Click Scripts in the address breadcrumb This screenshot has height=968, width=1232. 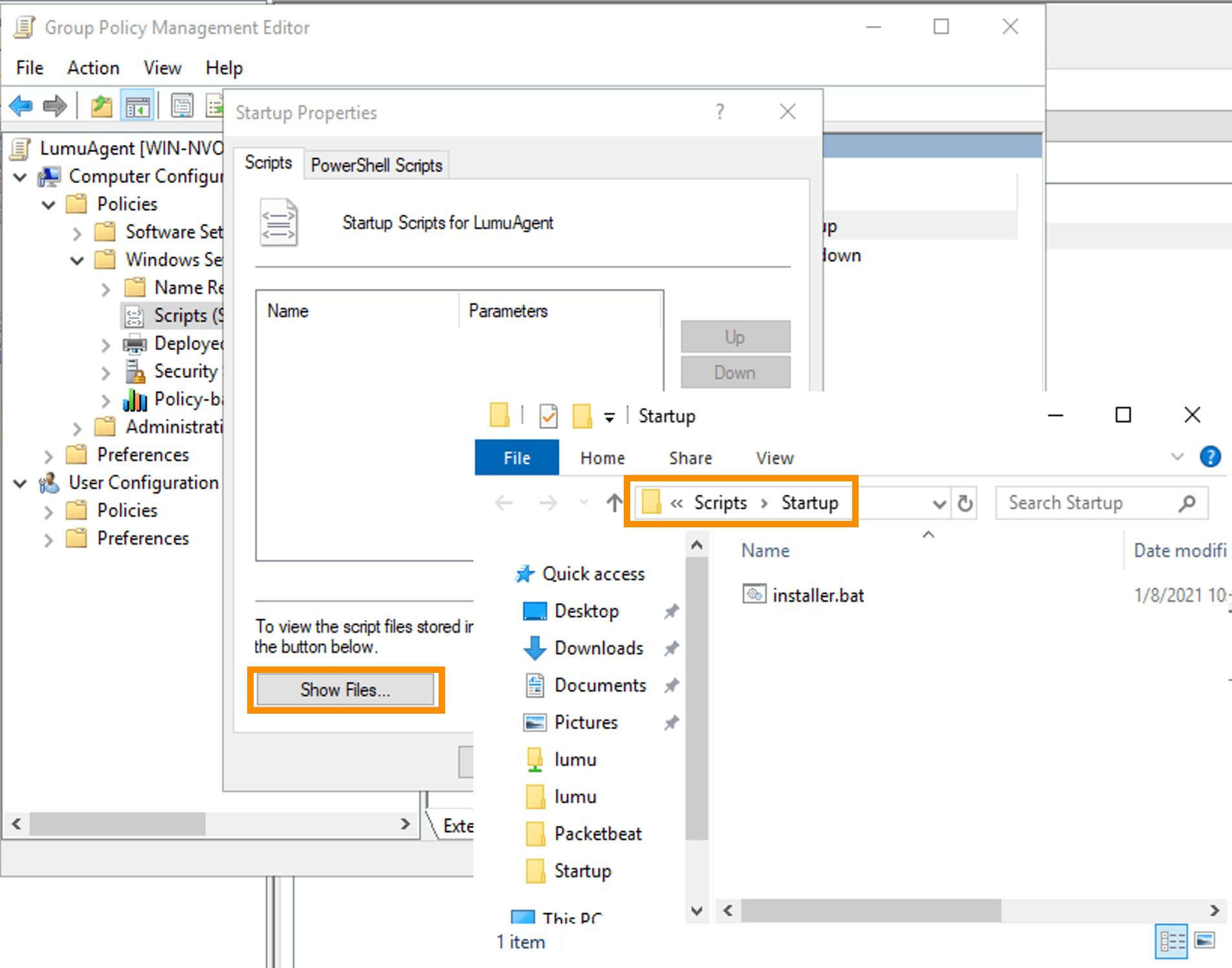click(x=720, y=503)
